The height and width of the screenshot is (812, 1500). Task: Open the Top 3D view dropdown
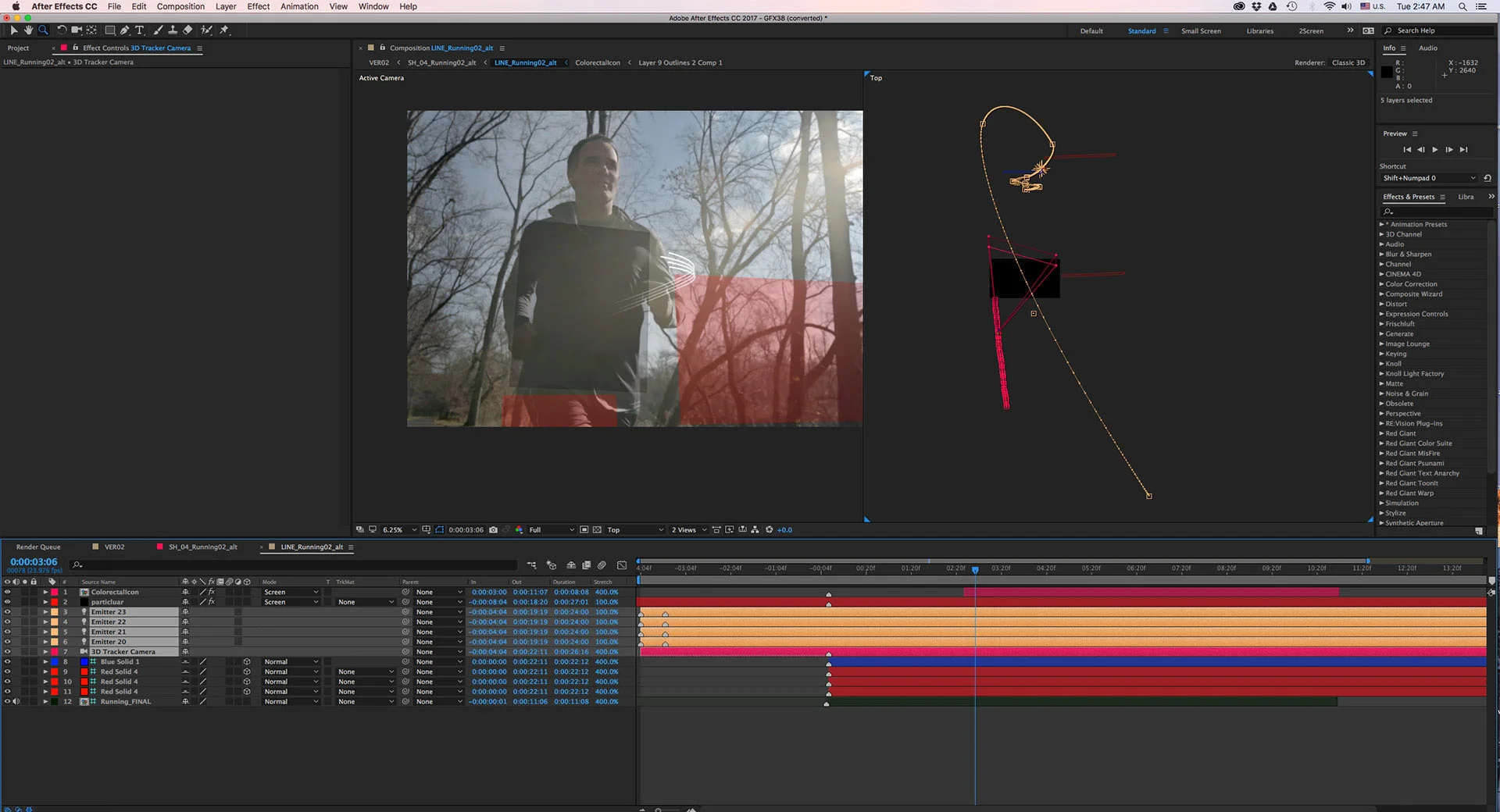coord(635,530)
